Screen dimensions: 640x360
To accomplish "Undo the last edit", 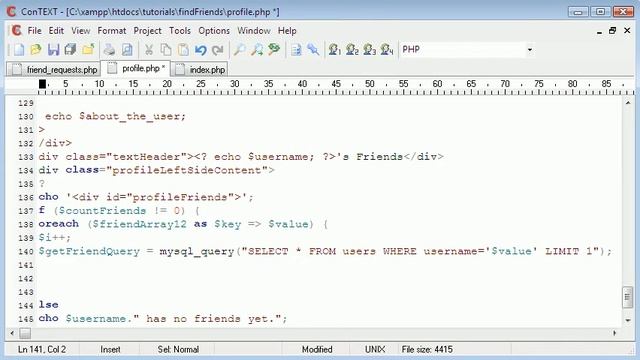I will pos(200,50).
